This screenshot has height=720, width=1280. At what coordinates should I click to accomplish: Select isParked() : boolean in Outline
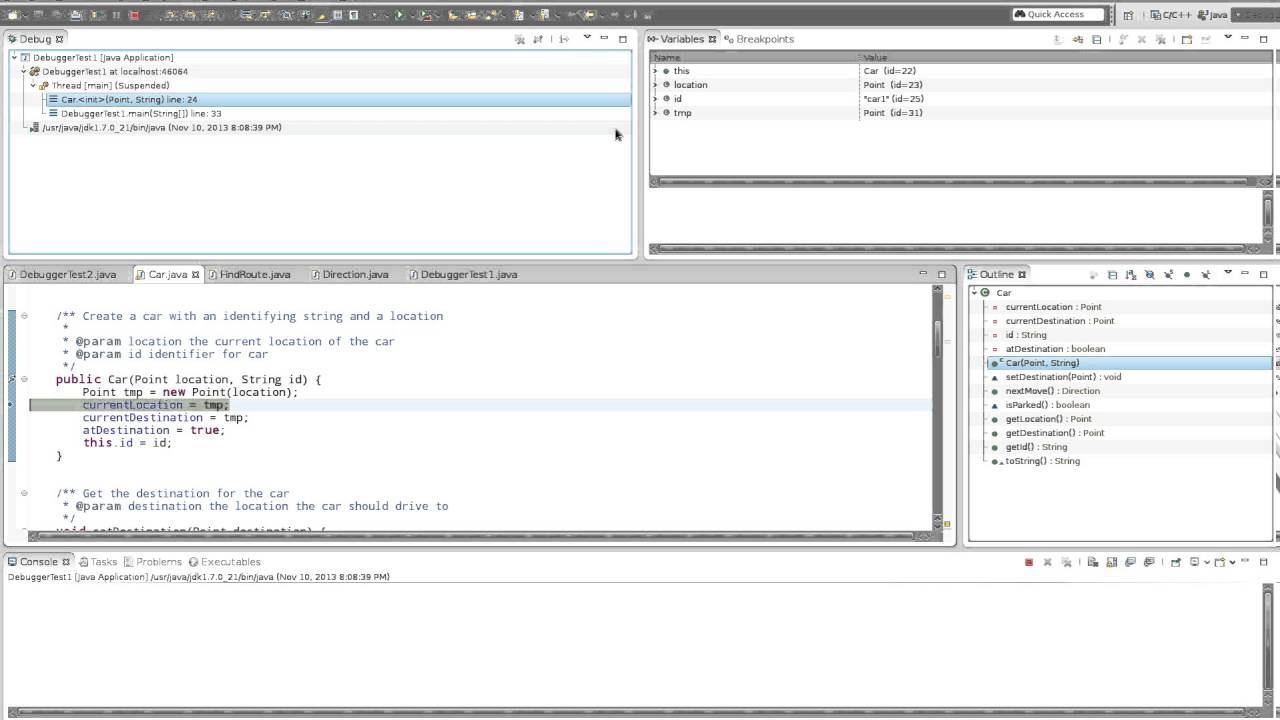click(x=1047, y=405)
